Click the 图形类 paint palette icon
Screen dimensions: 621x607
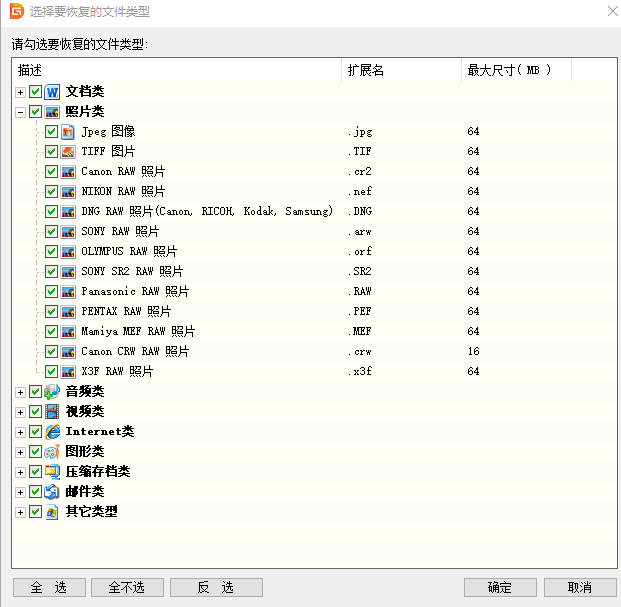point(52,452)
